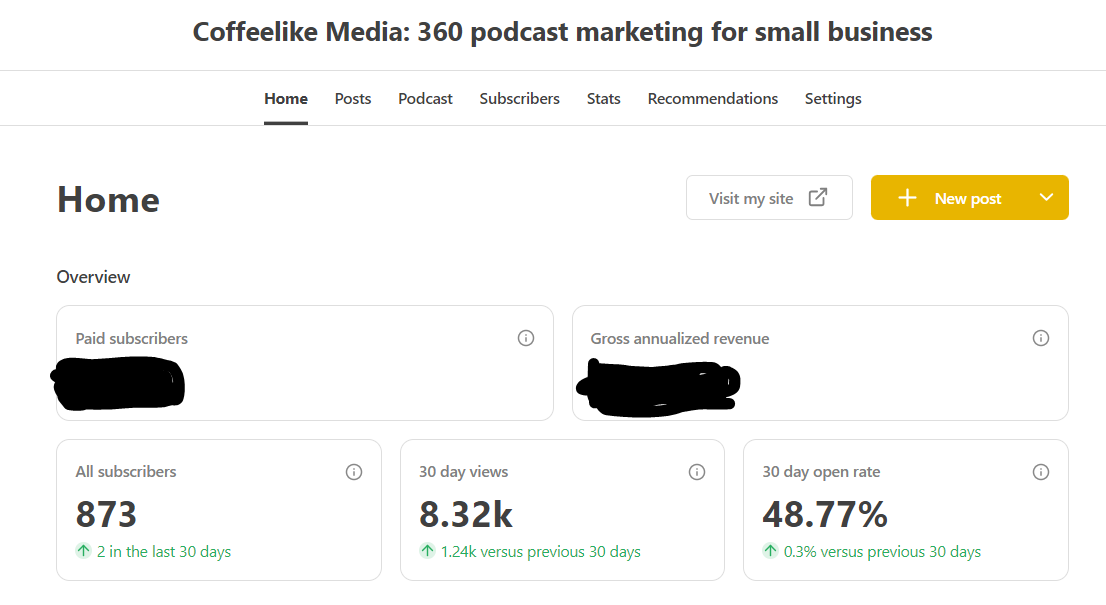This screenshot has height=605, width=1106.
Task: Show info for 30 day open rate
Action: [1040, 472]
